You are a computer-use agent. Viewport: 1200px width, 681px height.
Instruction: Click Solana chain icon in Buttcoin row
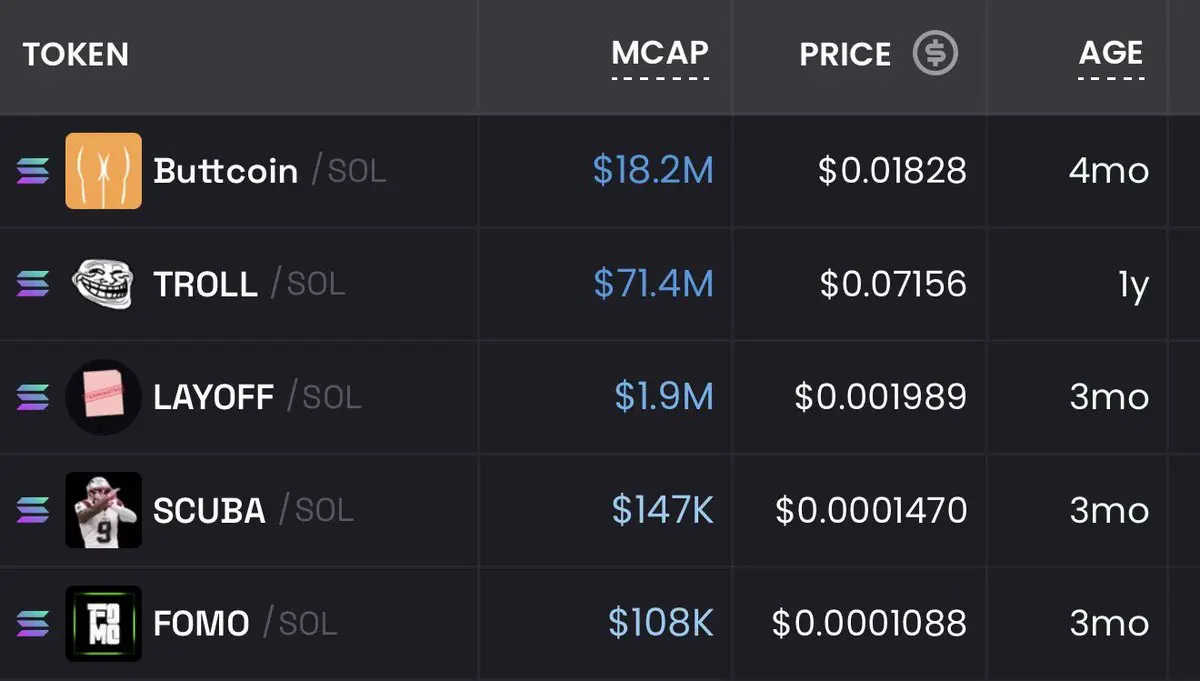point(33,171)
